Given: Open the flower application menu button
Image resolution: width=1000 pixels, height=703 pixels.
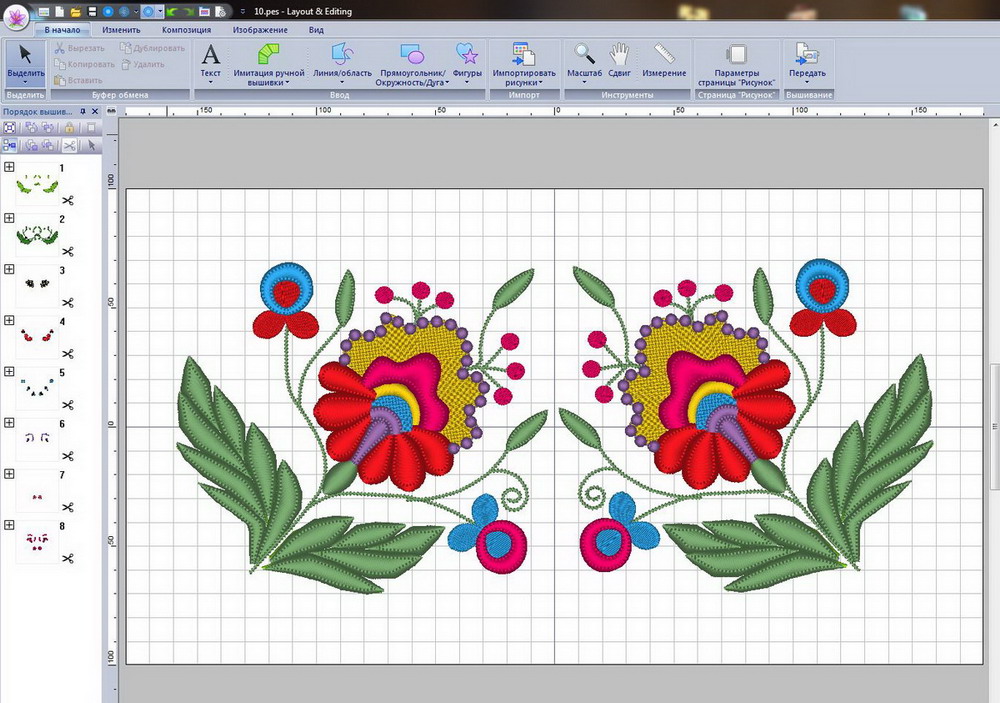Looking at the screenshot, I should [16, 16].
